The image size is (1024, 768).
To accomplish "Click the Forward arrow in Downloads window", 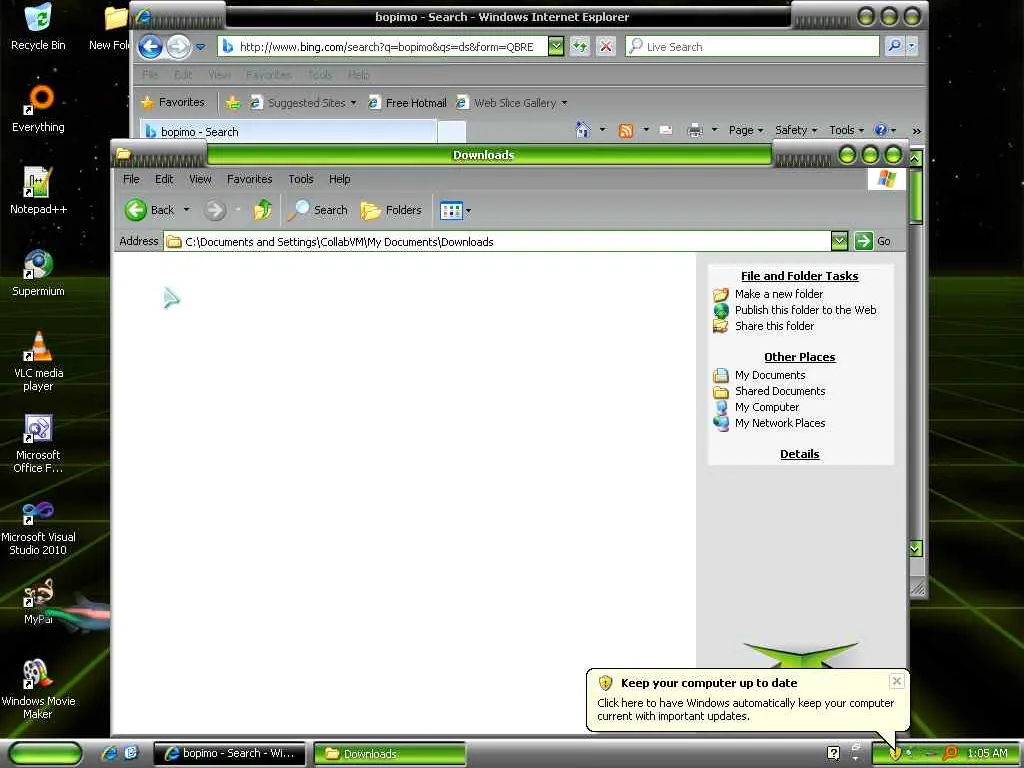I will tap(214, 210).
